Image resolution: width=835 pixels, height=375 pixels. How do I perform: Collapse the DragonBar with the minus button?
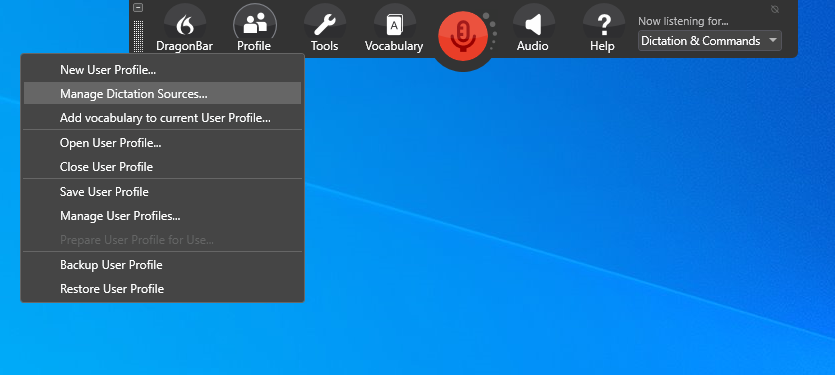138,7
